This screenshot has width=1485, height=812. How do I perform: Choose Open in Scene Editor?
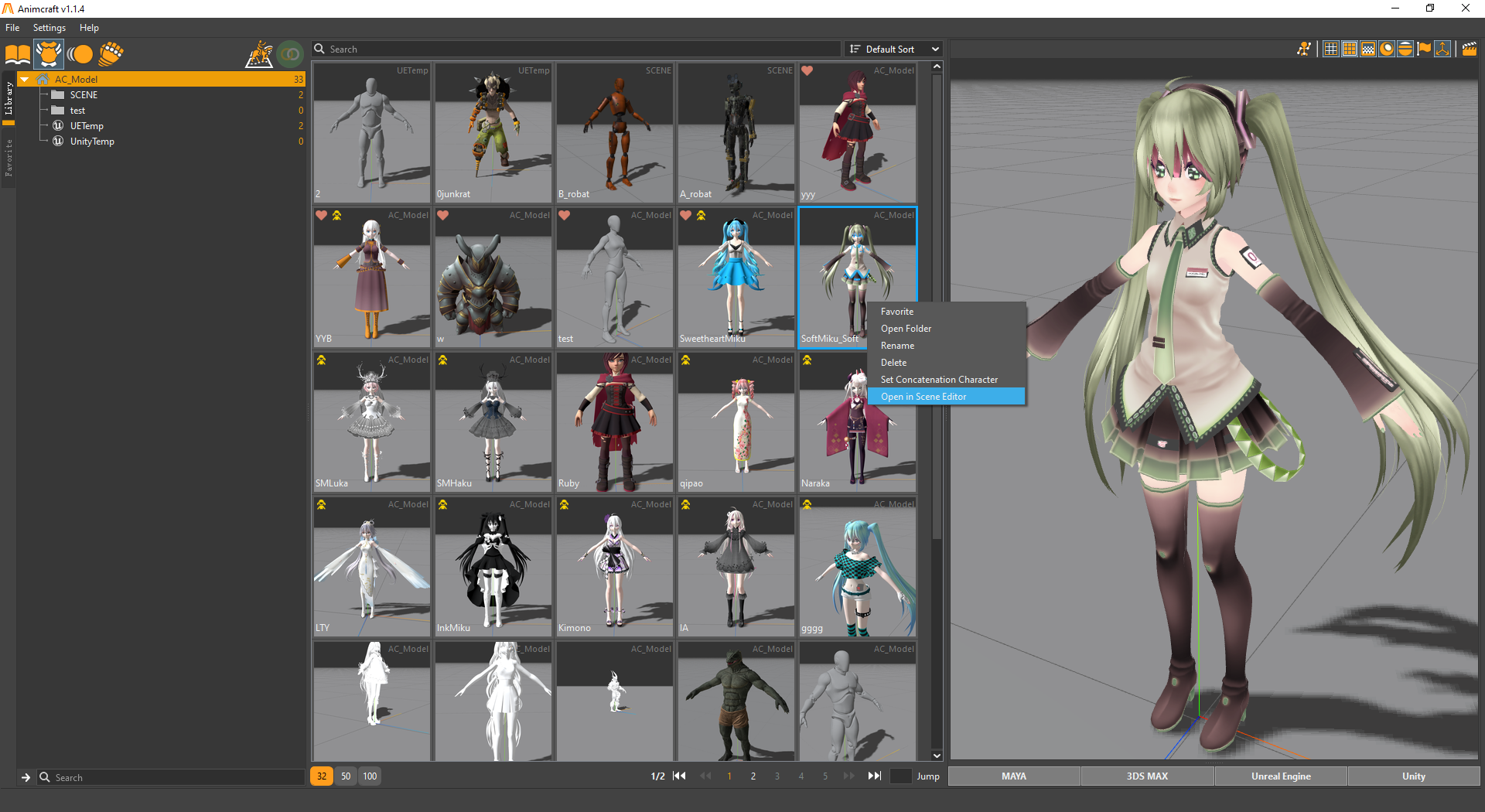tap(947, 397)
